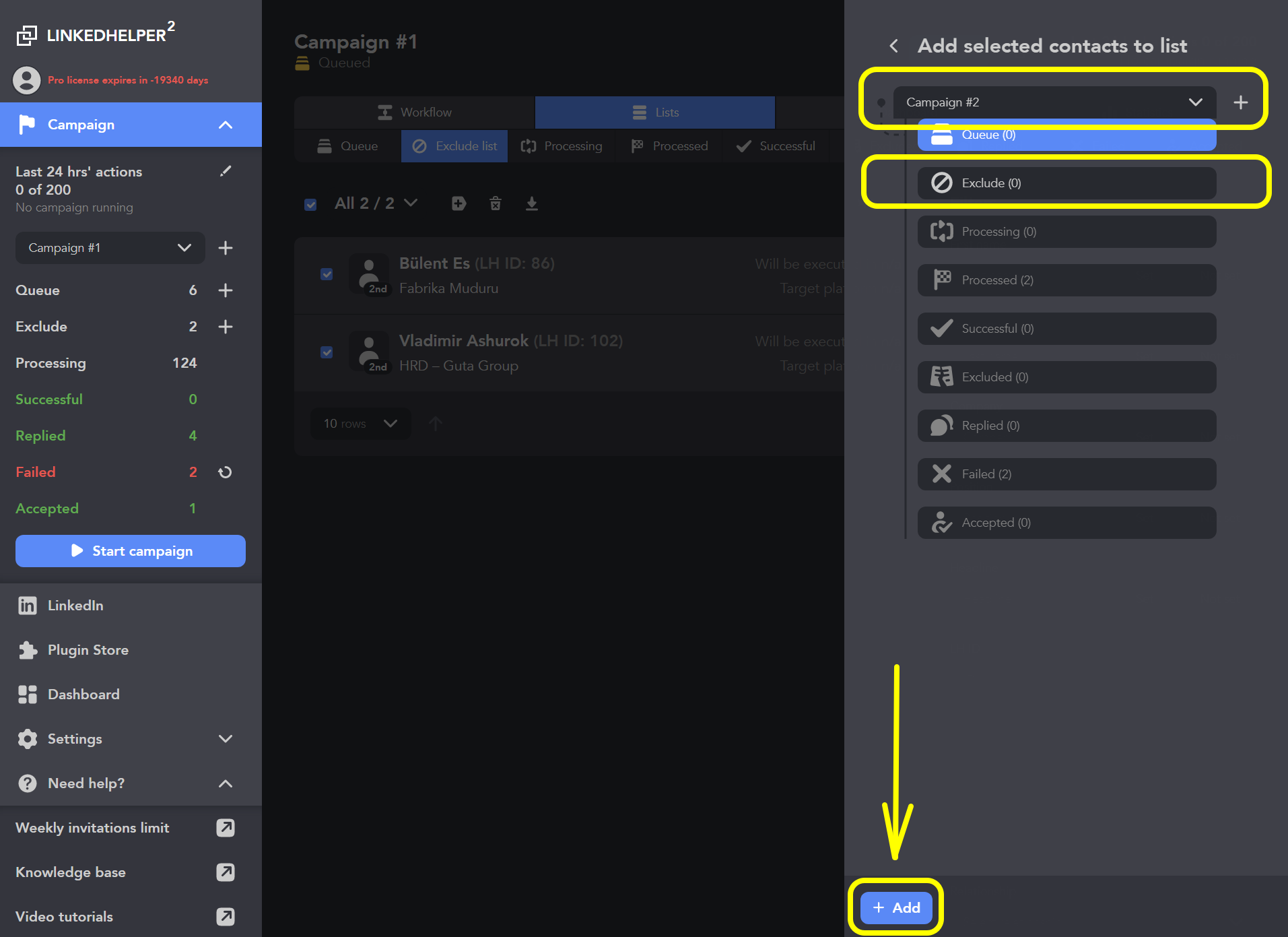This screenshot has width=1288, height=937.
Task: Open the Processed list tab
Action: [x=670, y=146]
